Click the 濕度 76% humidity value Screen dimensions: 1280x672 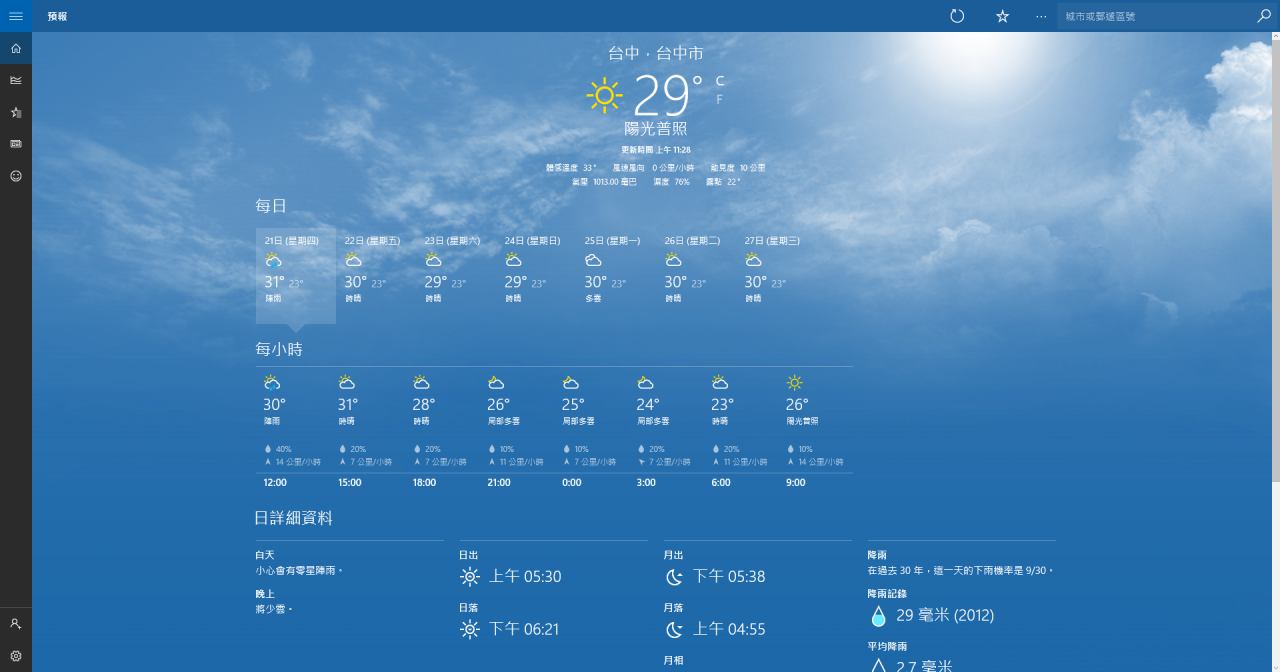pos(672,182)
